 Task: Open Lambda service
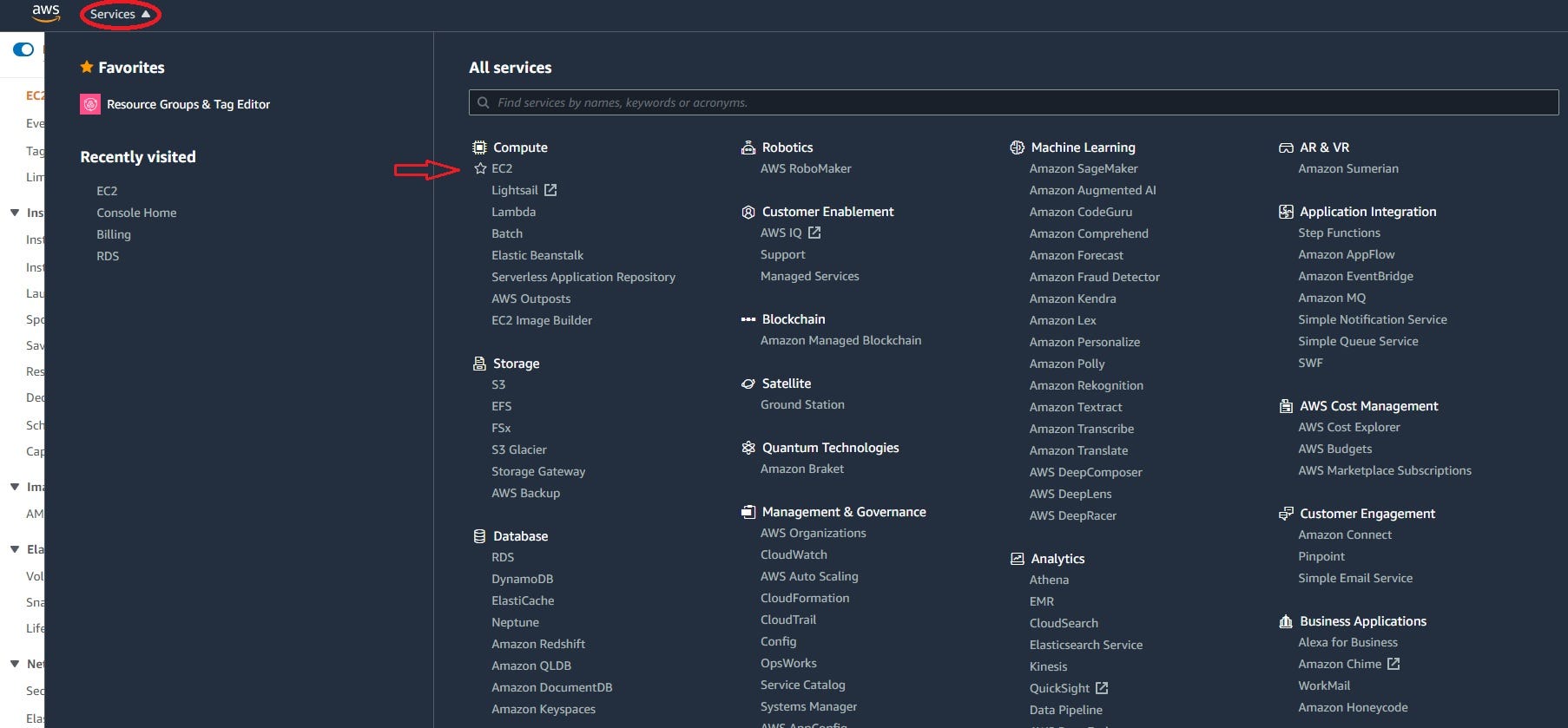click(x=513, y=212)
